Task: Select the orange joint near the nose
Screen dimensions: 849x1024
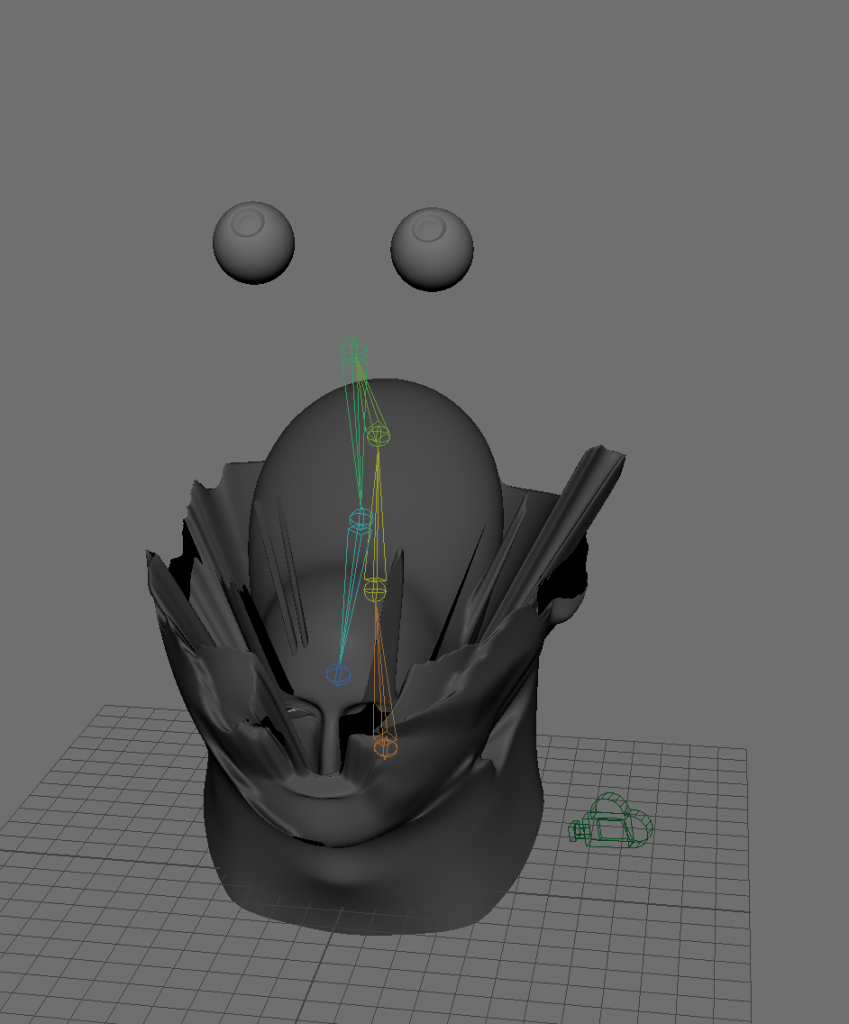Action: [385, 745]
